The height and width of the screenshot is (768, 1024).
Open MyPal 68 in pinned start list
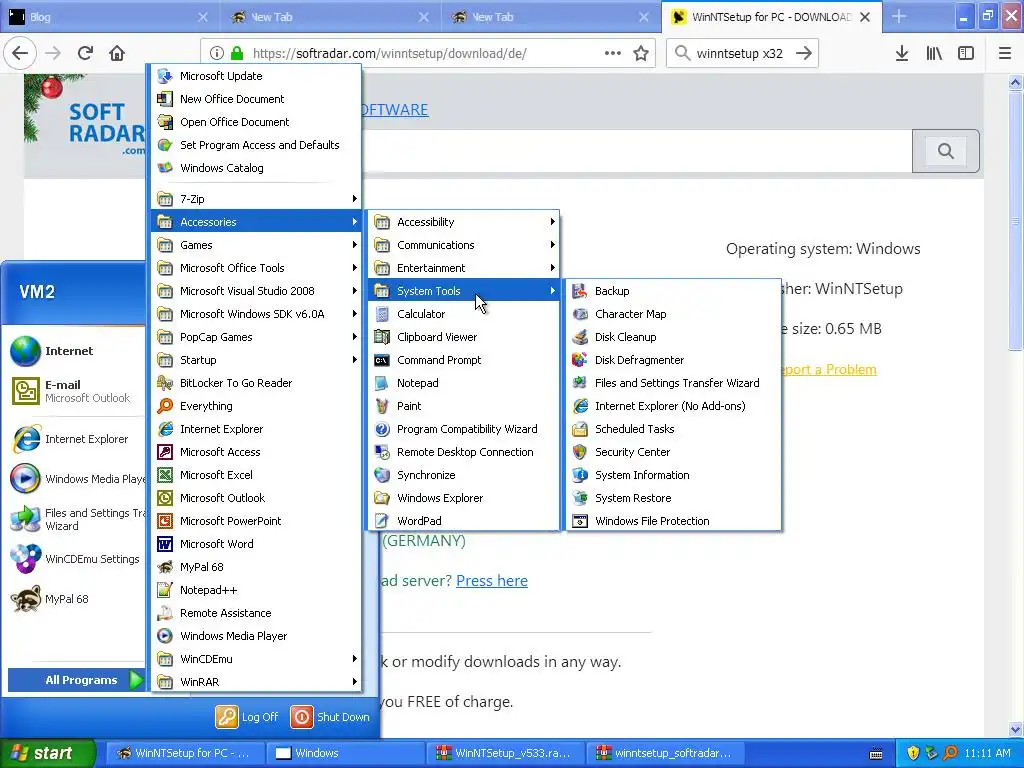(75, 599)
